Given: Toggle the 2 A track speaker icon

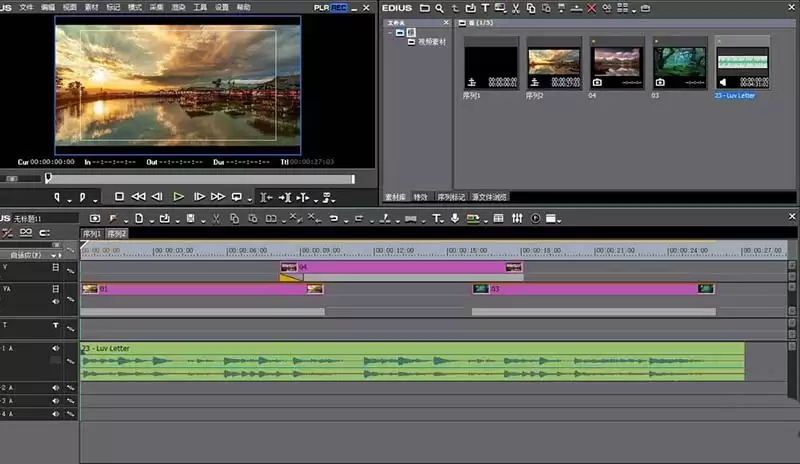Looking at the screenshot, I should point(56,388).
